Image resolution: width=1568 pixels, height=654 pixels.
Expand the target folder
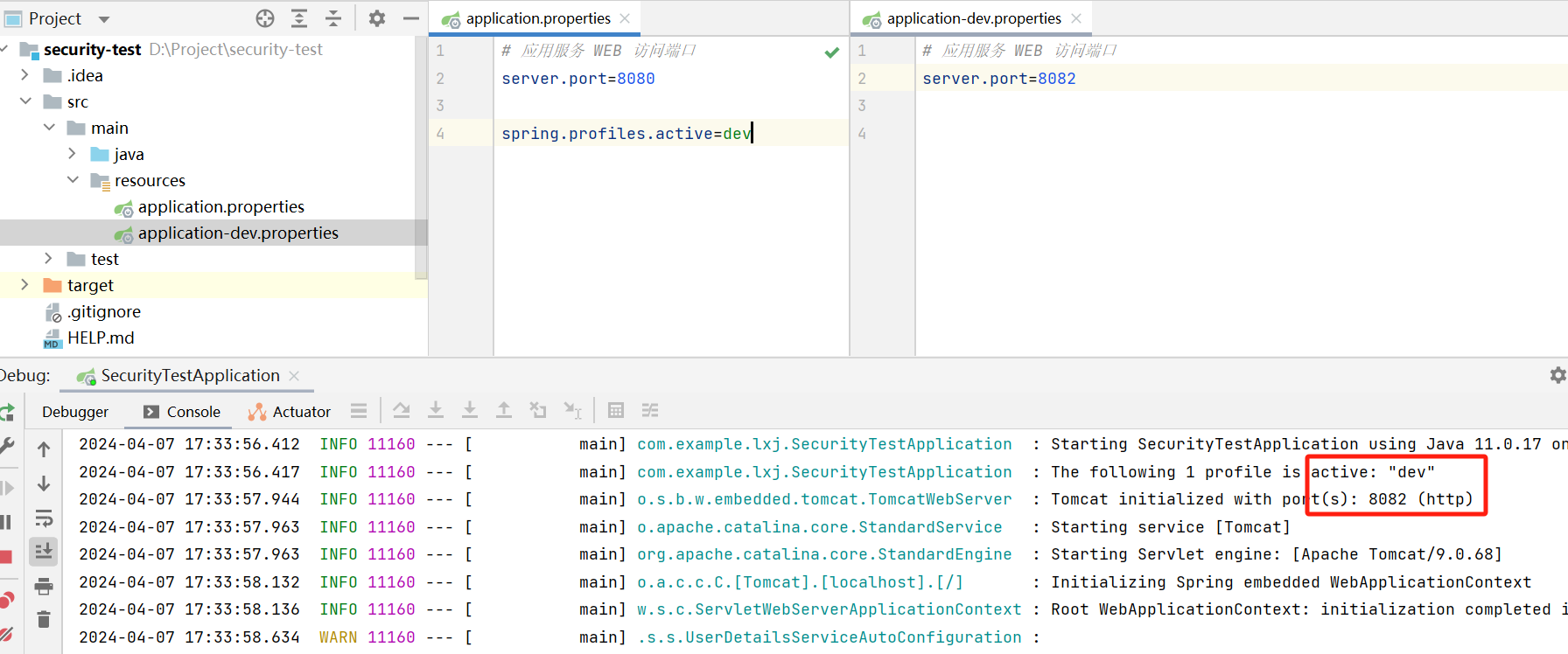coord(24,285)
